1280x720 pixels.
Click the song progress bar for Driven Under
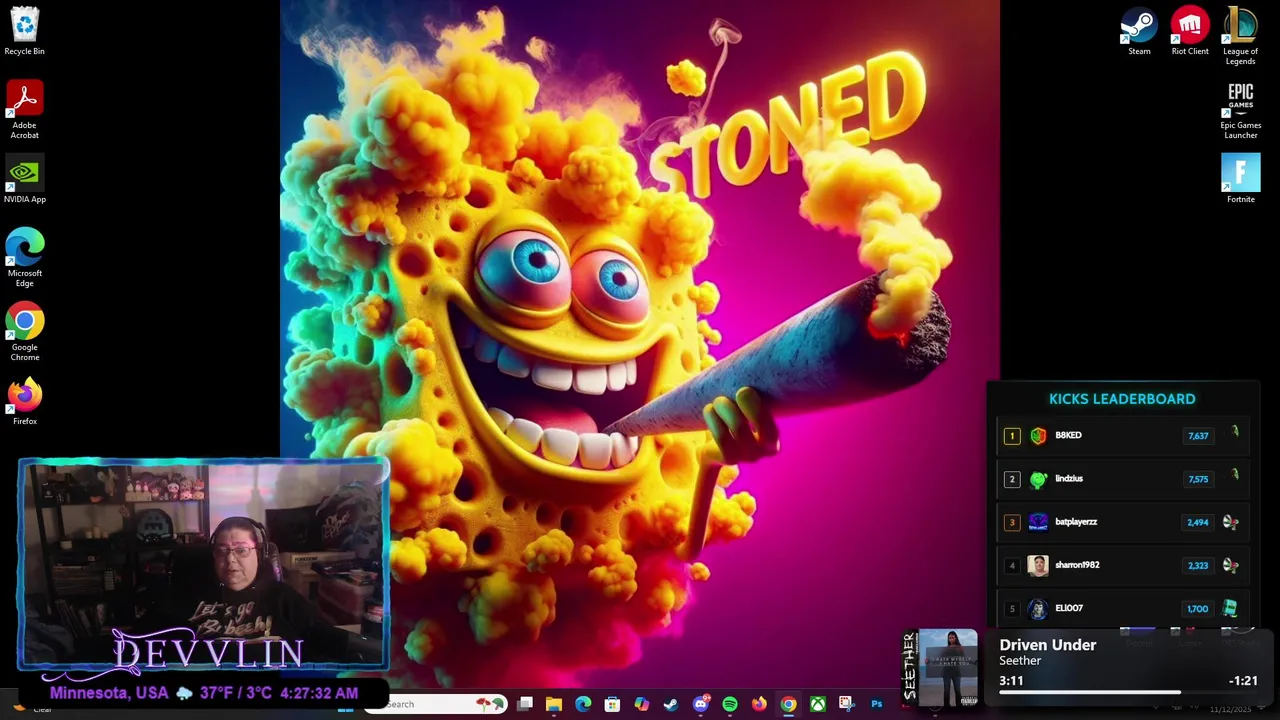tap(1128, 692)
